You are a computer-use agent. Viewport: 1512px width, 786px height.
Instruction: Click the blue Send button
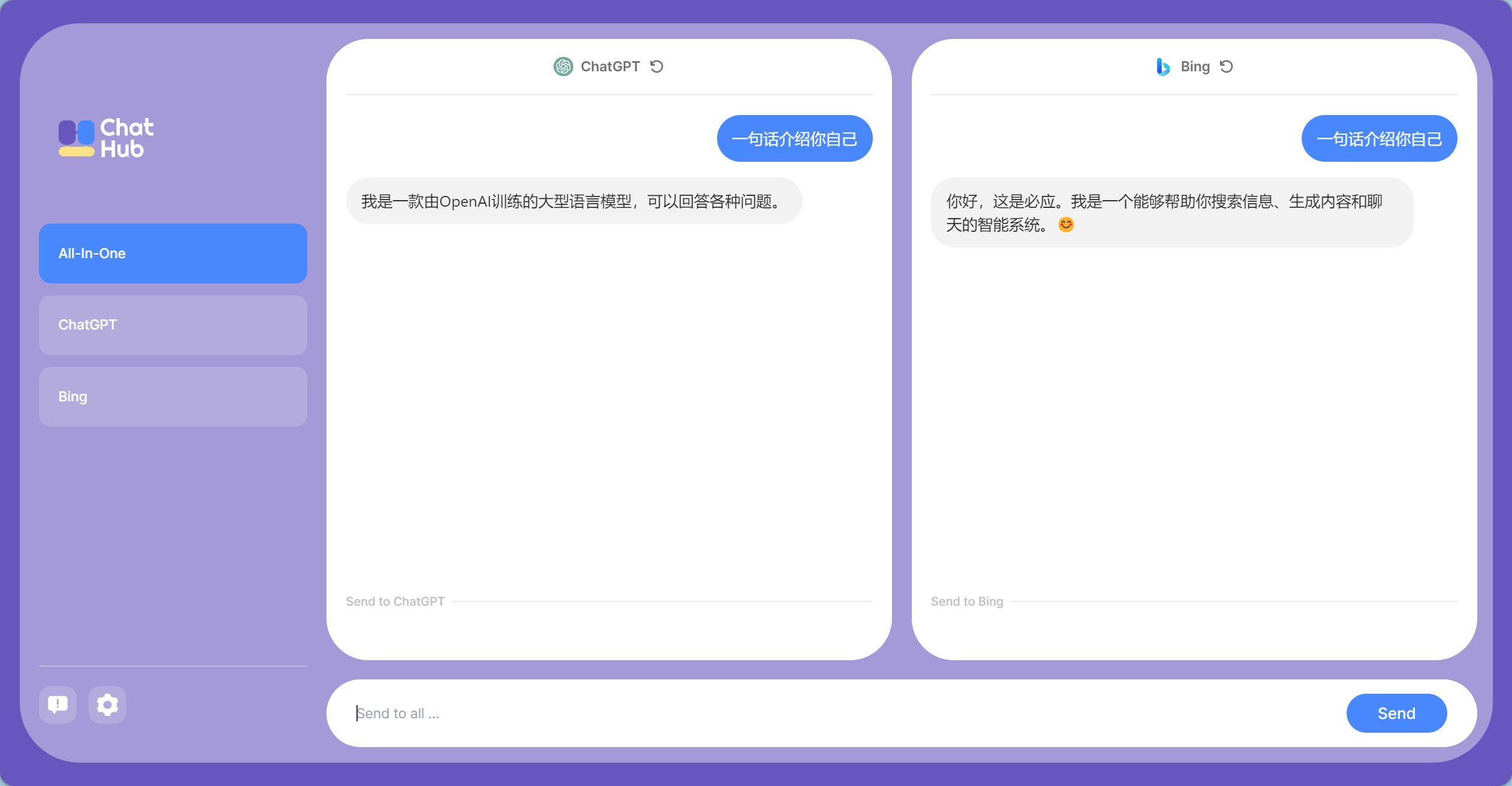[x=1396, y=713]
